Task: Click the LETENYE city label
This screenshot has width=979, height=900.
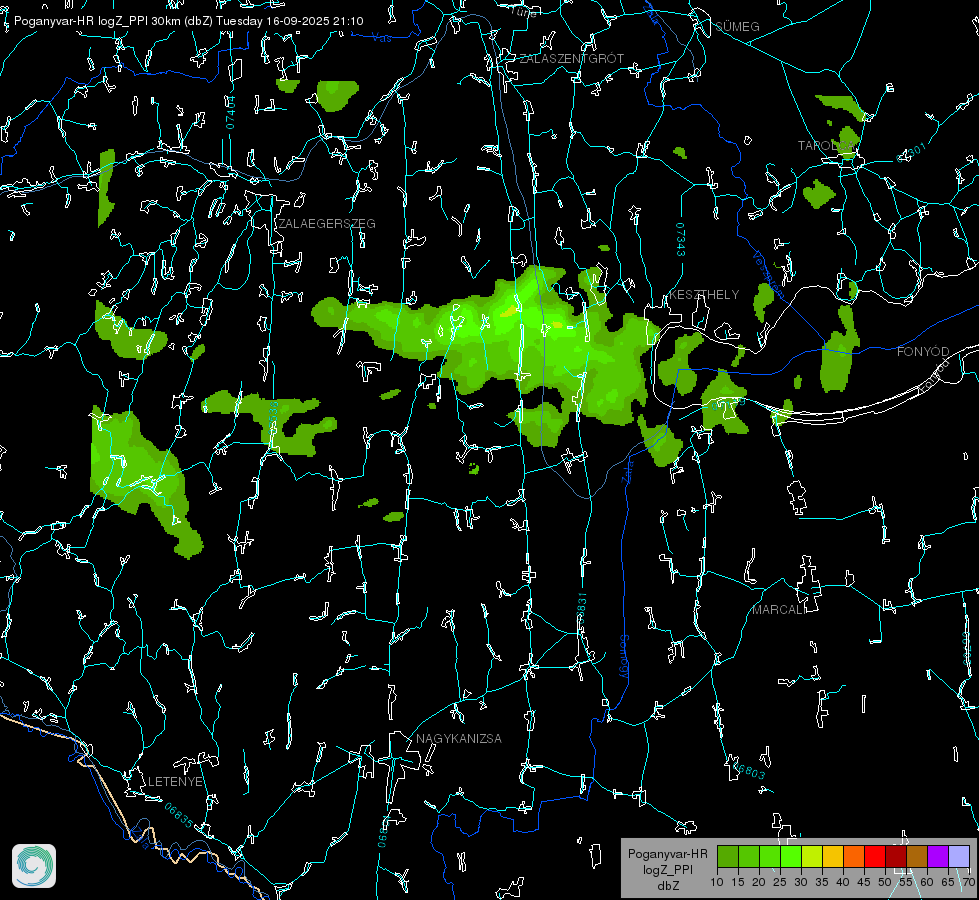Action: [175, 782]
